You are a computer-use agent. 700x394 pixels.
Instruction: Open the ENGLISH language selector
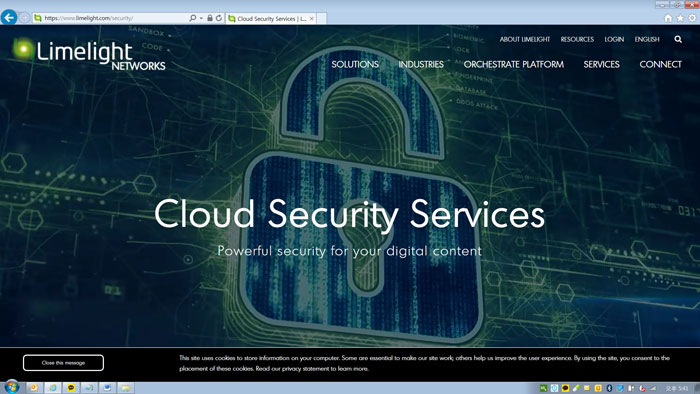click(x=647, y=39)
